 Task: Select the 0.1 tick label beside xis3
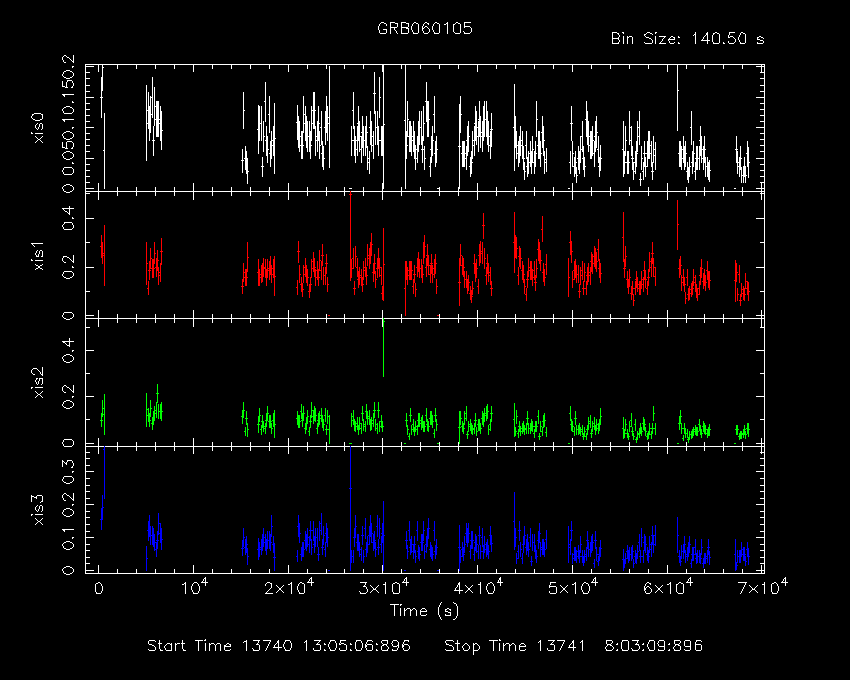point(68,537)
